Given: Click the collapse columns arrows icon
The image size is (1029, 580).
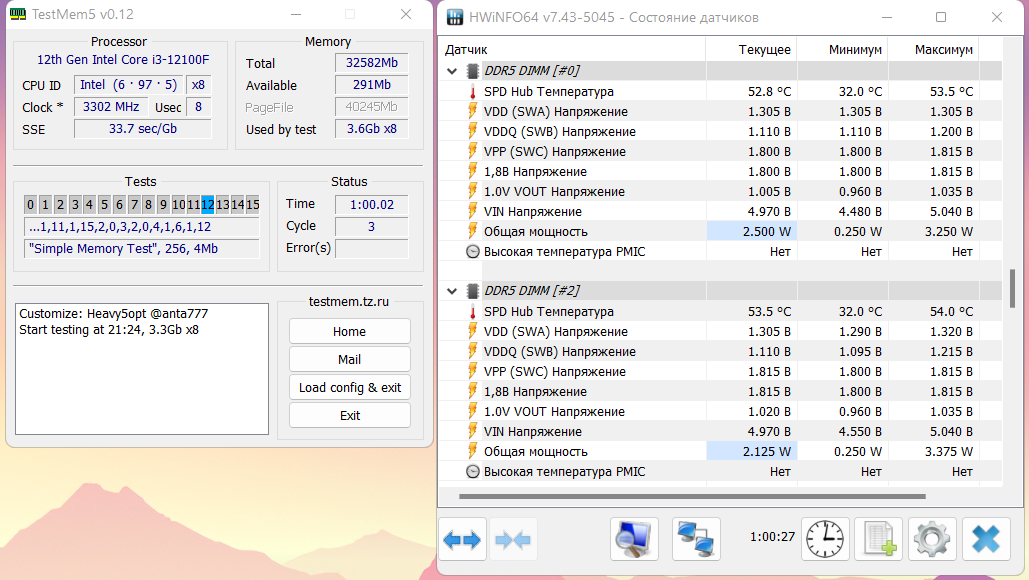Looking at the screenshot, I should click(x=513, y=539).
